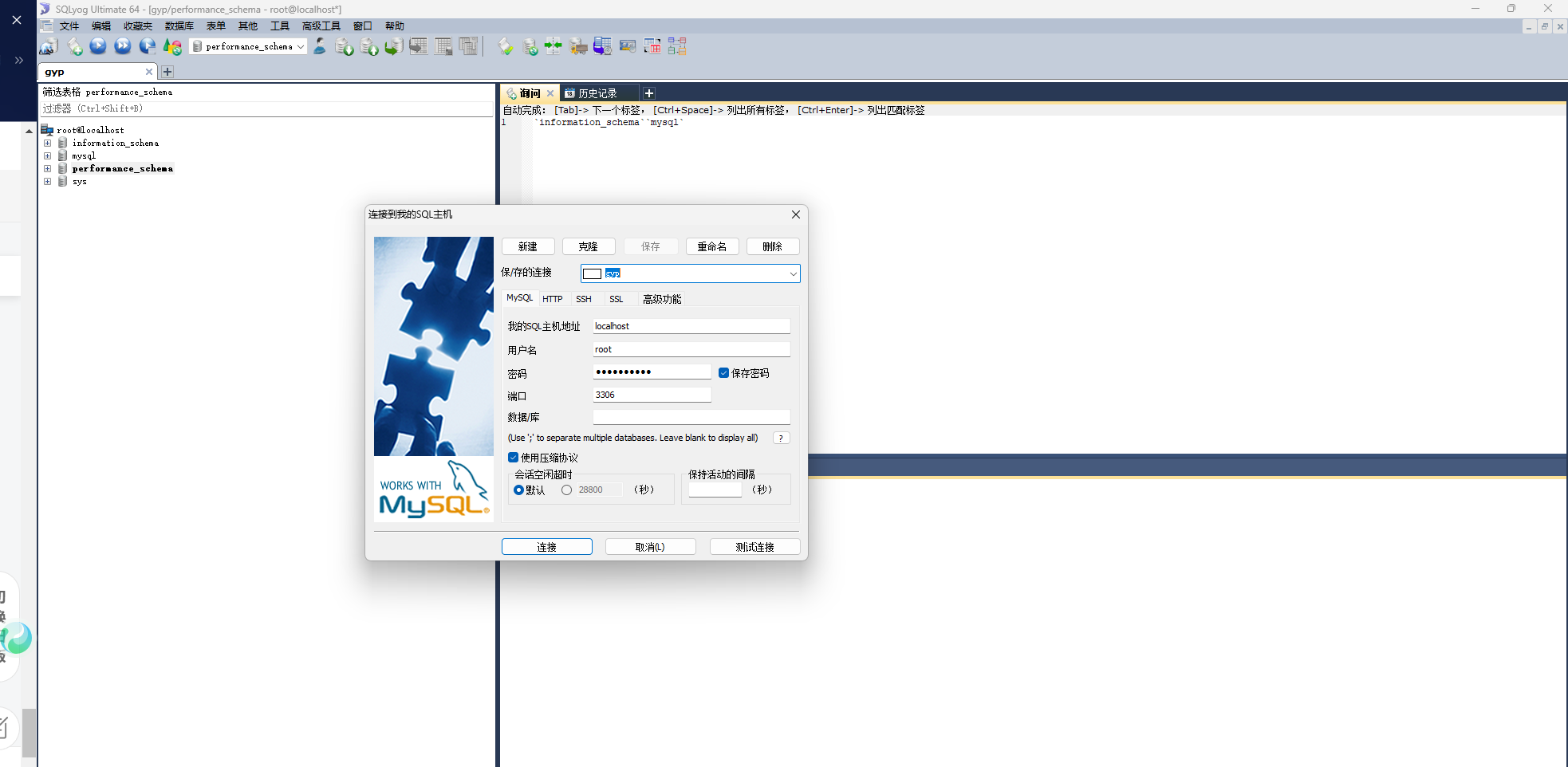Click the scroll with checkmark icon
Image resolution: width=1568 pixels, height=767 pixels.
point(506,46)
